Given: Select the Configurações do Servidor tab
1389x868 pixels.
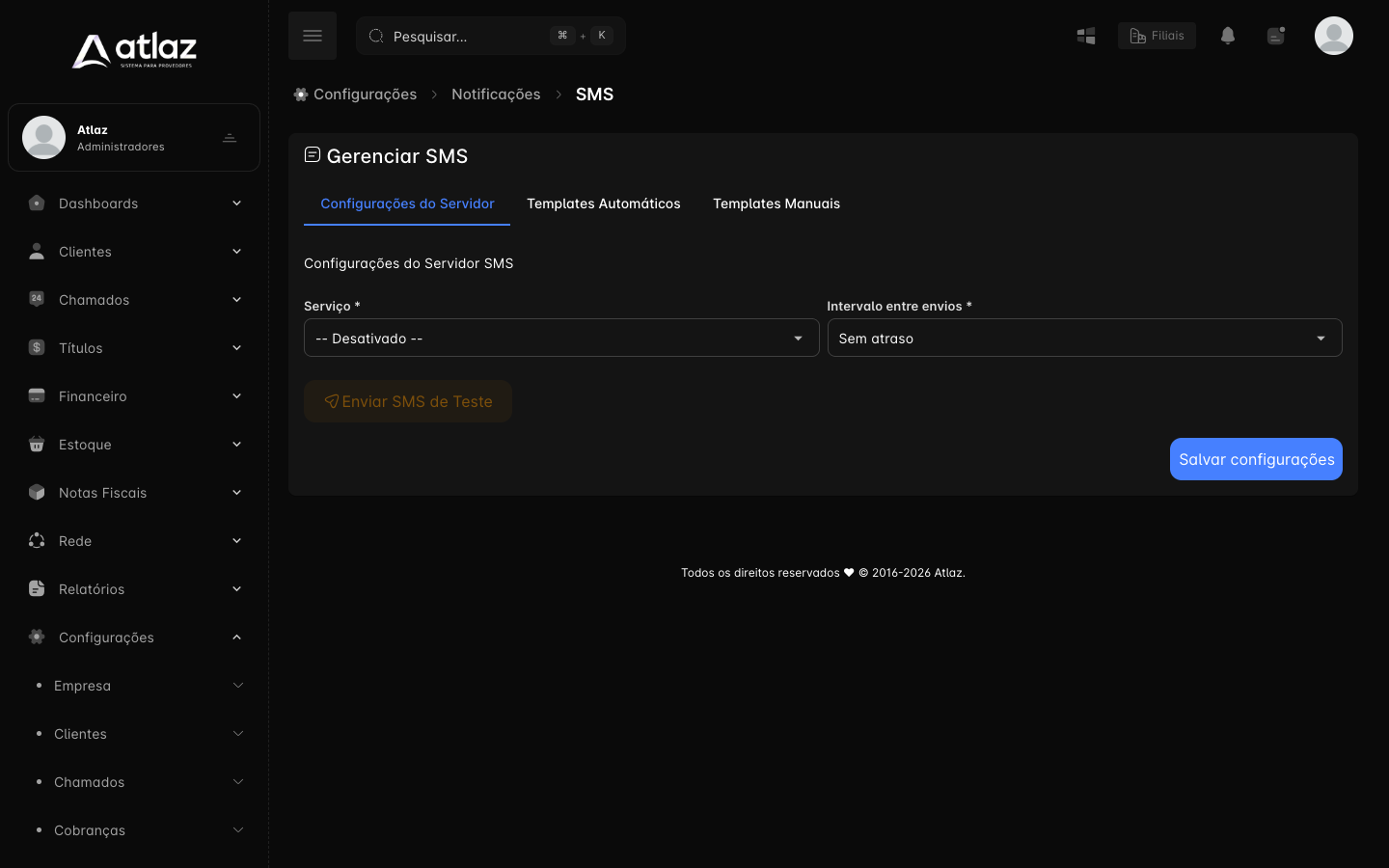Looking at the screenshot, I should tap(407, 203).
